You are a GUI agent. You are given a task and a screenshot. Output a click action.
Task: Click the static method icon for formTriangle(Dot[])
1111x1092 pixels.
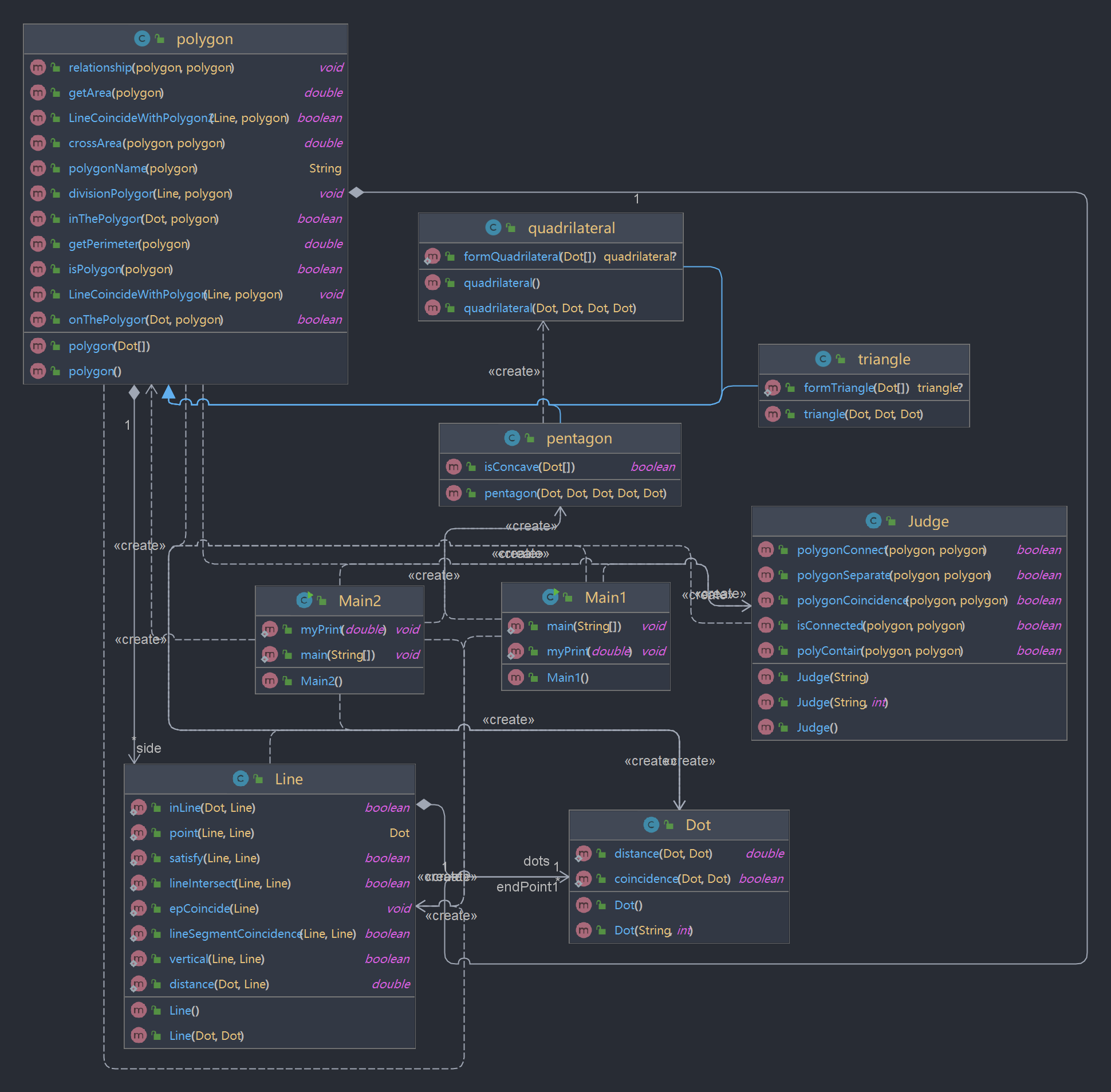tap(772, 388)
